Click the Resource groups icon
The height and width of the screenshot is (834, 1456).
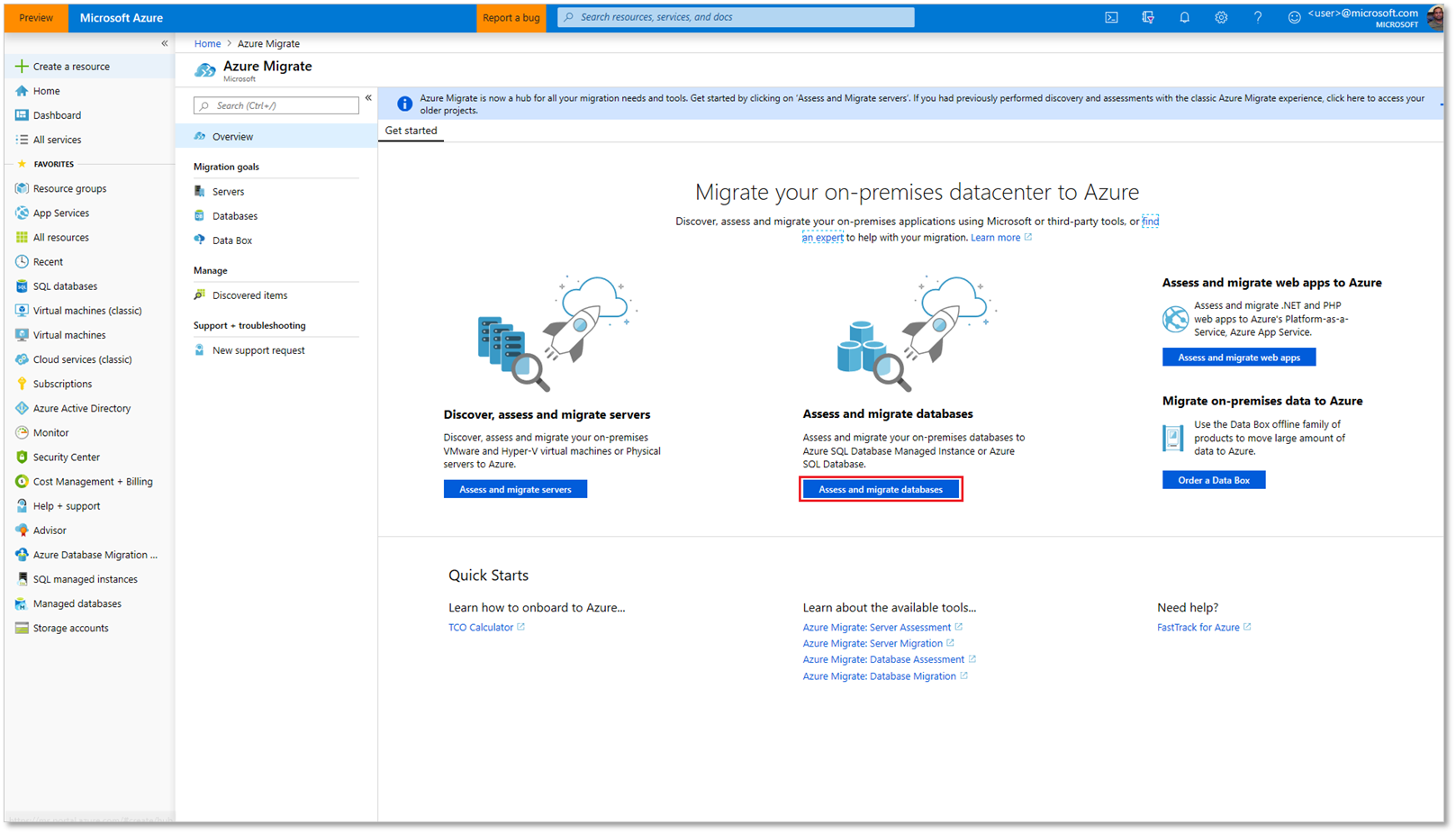coord(22,188)
